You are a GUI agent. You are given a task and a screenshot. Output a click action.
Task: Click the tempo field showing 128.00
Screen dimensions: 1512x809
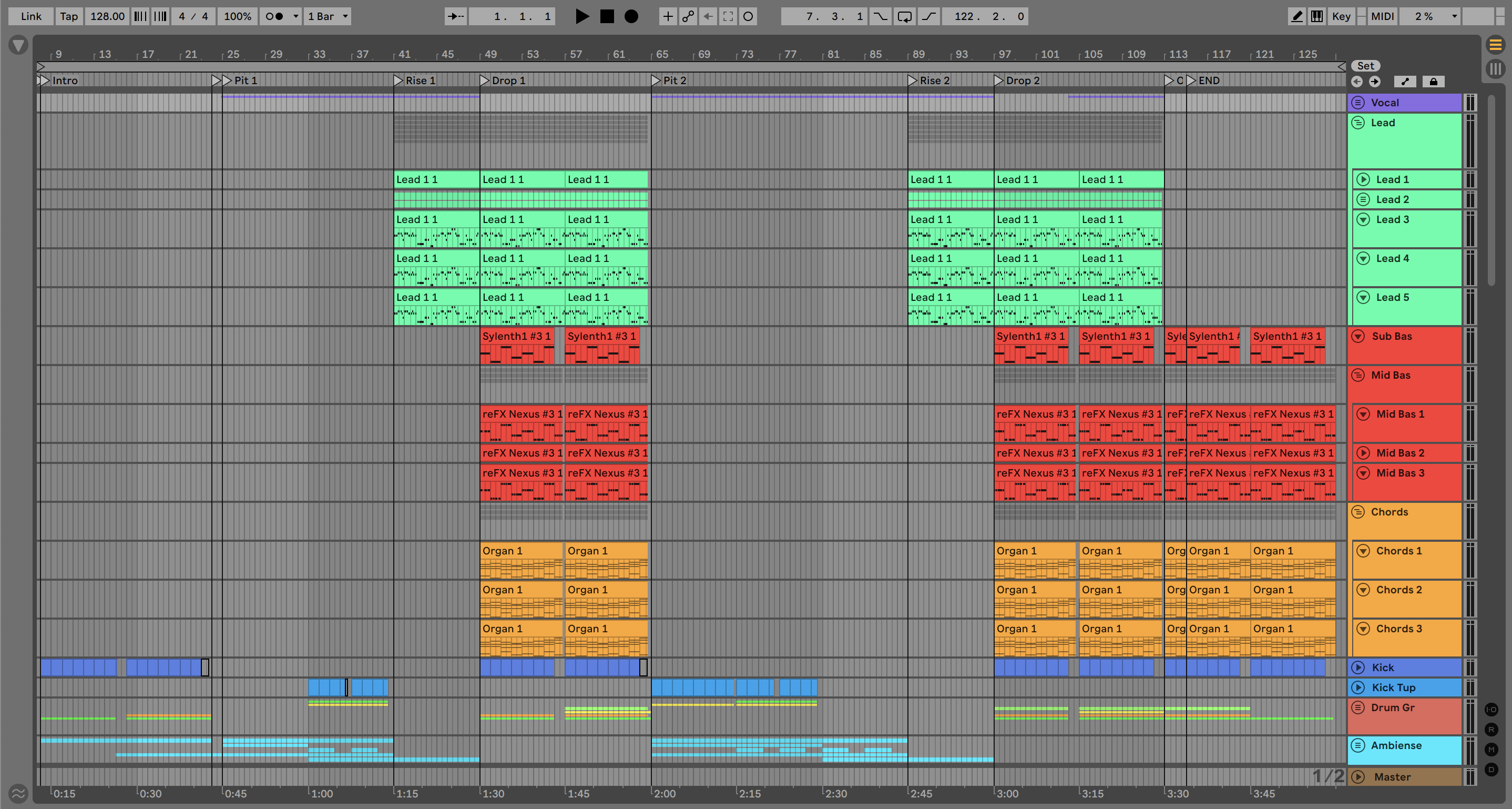tap(107, 16)
